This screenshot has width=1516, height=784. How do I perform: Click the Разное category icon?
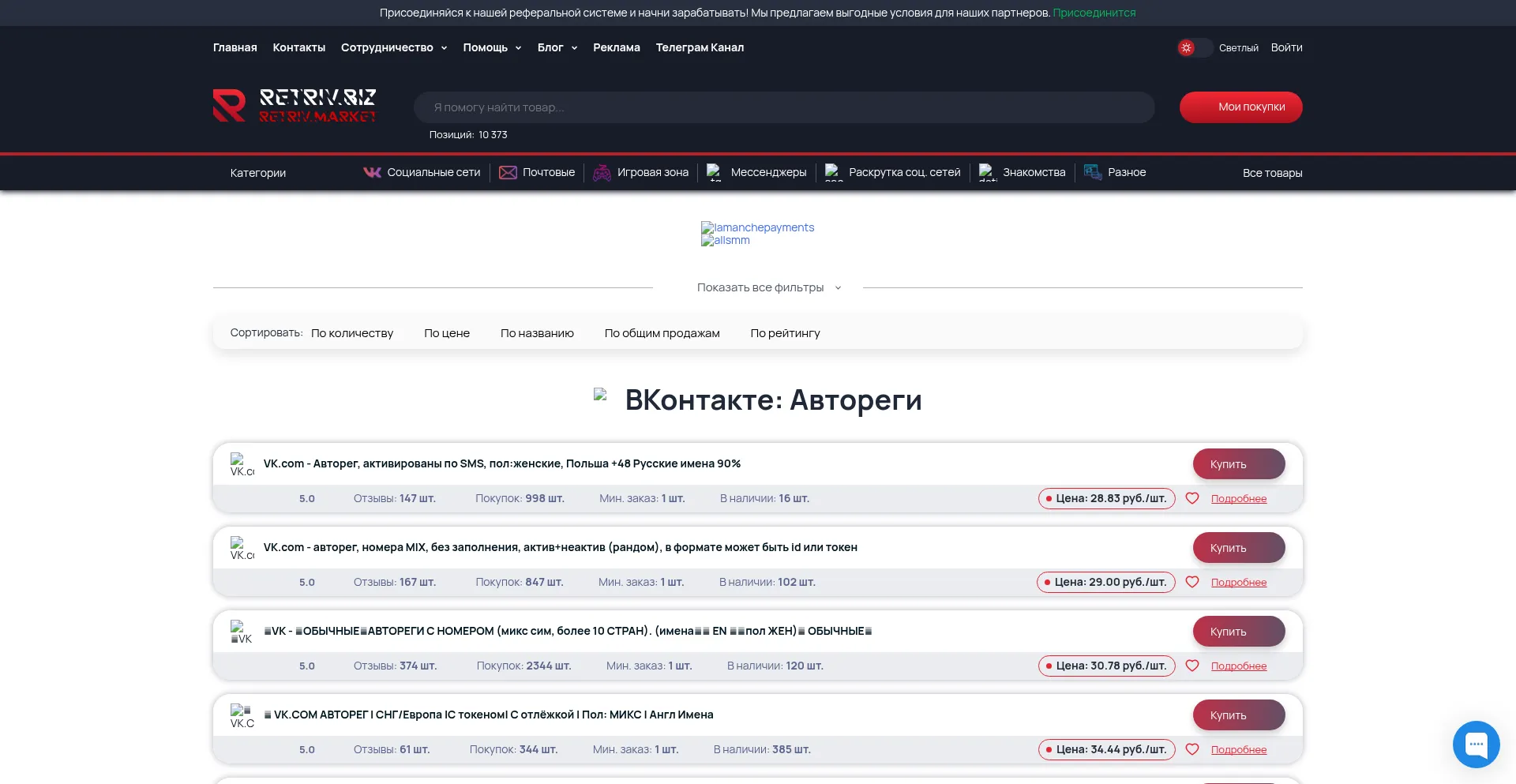coord(1093,172)
